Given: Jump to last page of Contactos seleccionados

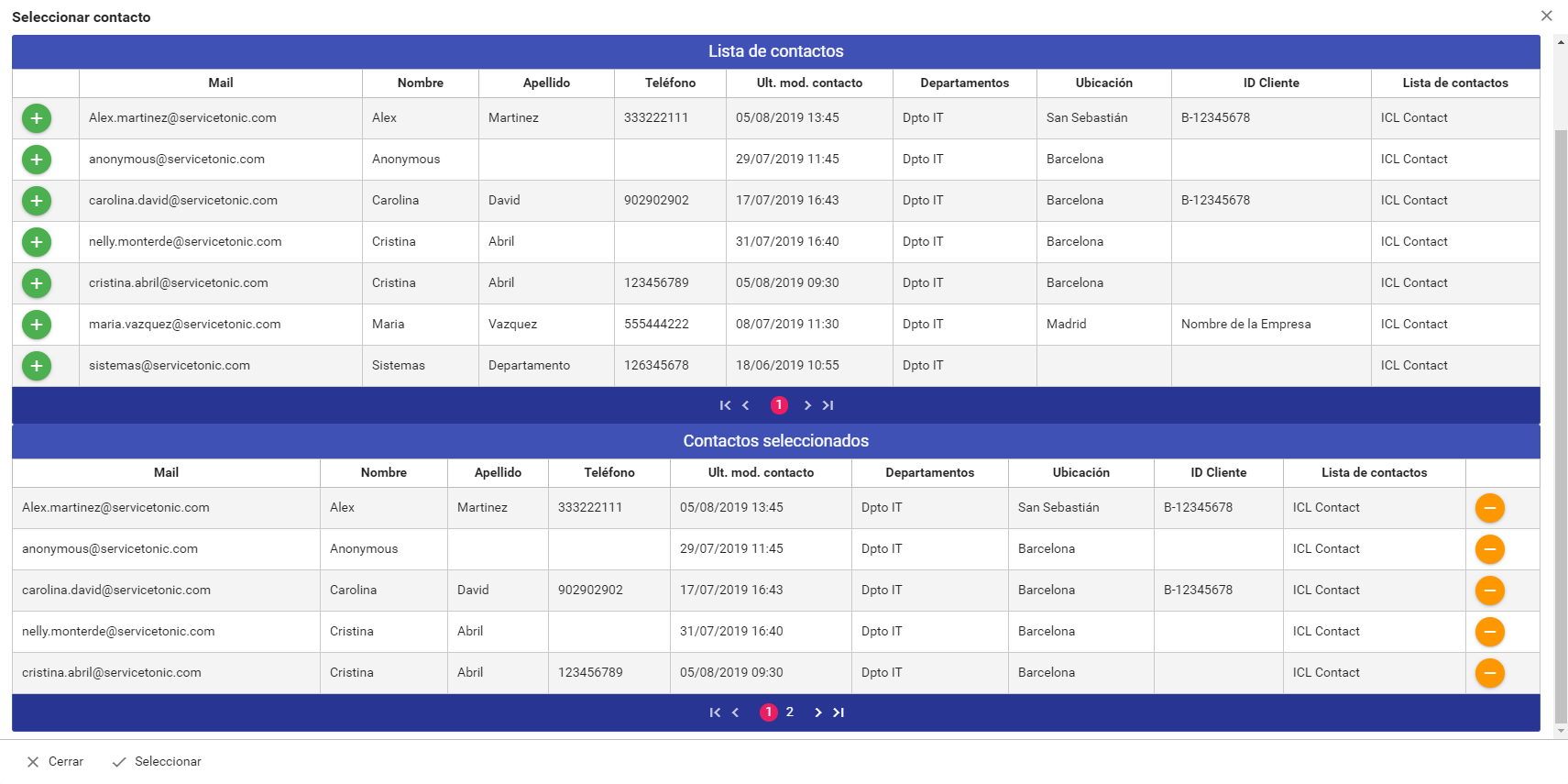Looking at the screenshot, I should (x=839, y=712).
